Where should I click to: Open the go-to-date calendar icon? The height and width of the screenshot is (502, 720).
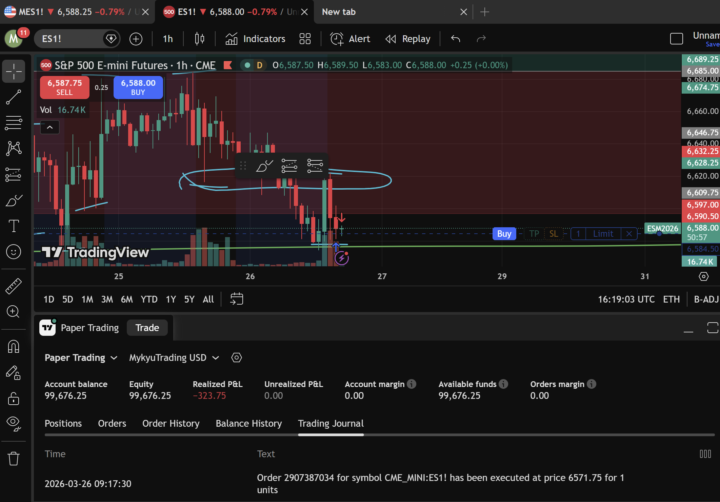pos(236,299)
